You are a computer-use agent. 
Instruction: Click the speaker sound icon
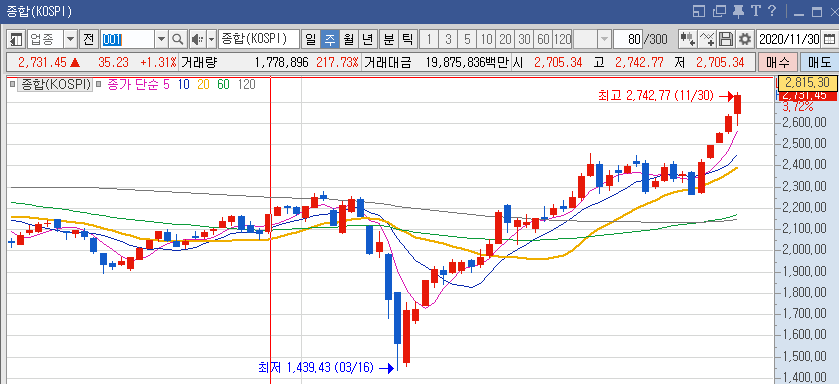click(198, 39)
